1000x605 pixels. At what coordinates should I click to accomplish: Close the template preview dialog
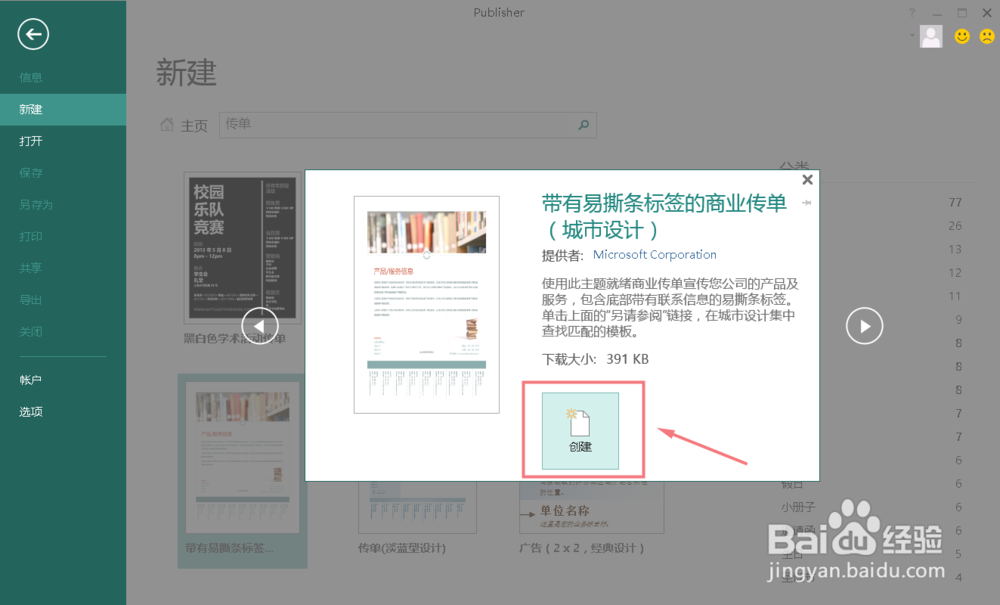pos(807,180)
